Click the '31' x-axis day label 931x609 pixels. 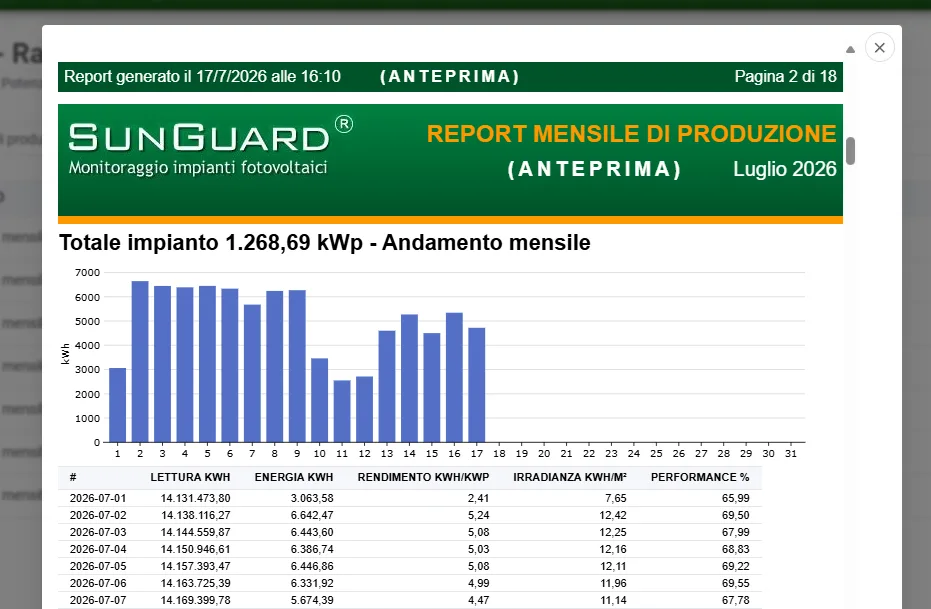point(791,453)
